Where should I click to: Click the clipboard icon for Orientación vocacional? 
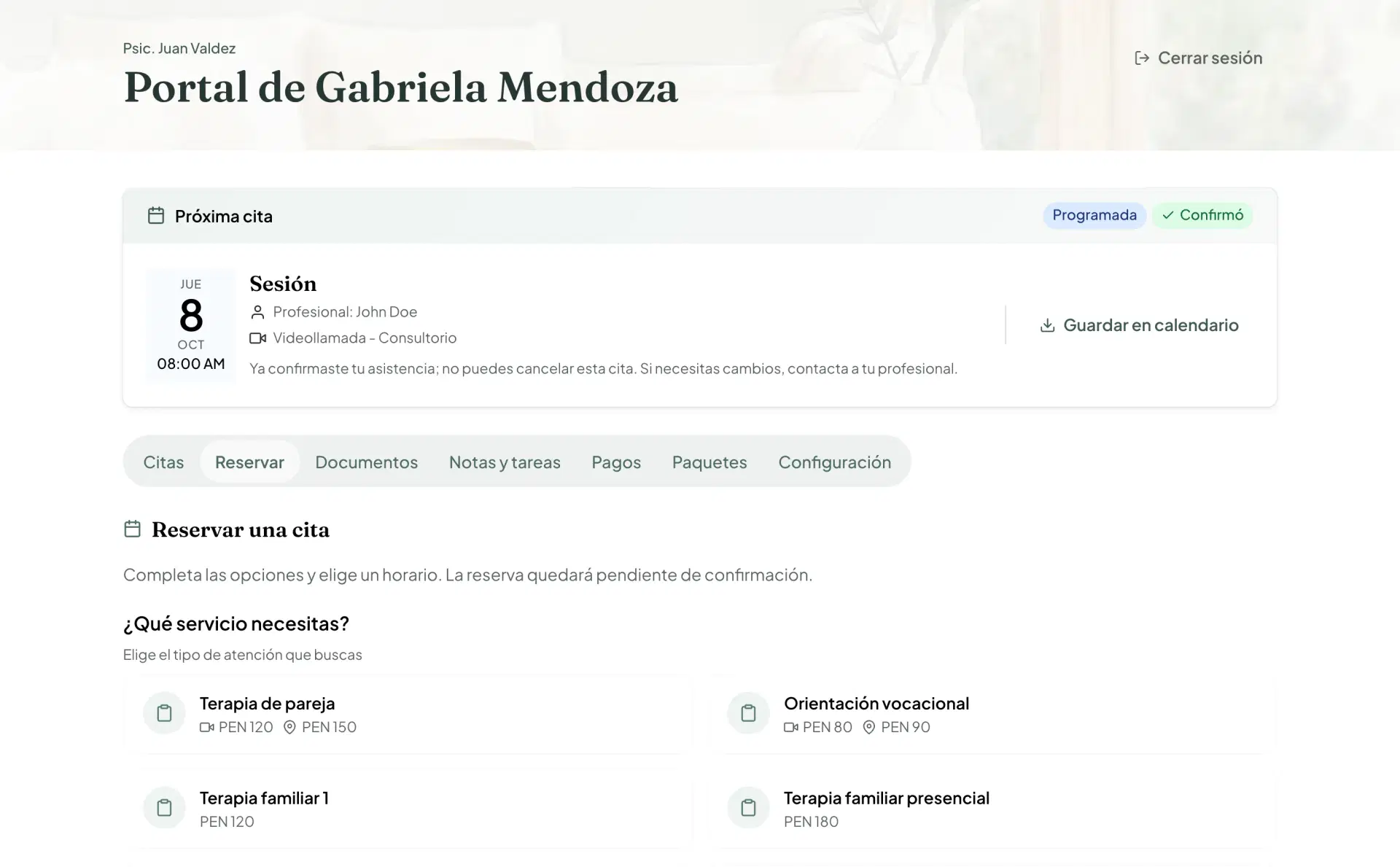tap(748, 713)
